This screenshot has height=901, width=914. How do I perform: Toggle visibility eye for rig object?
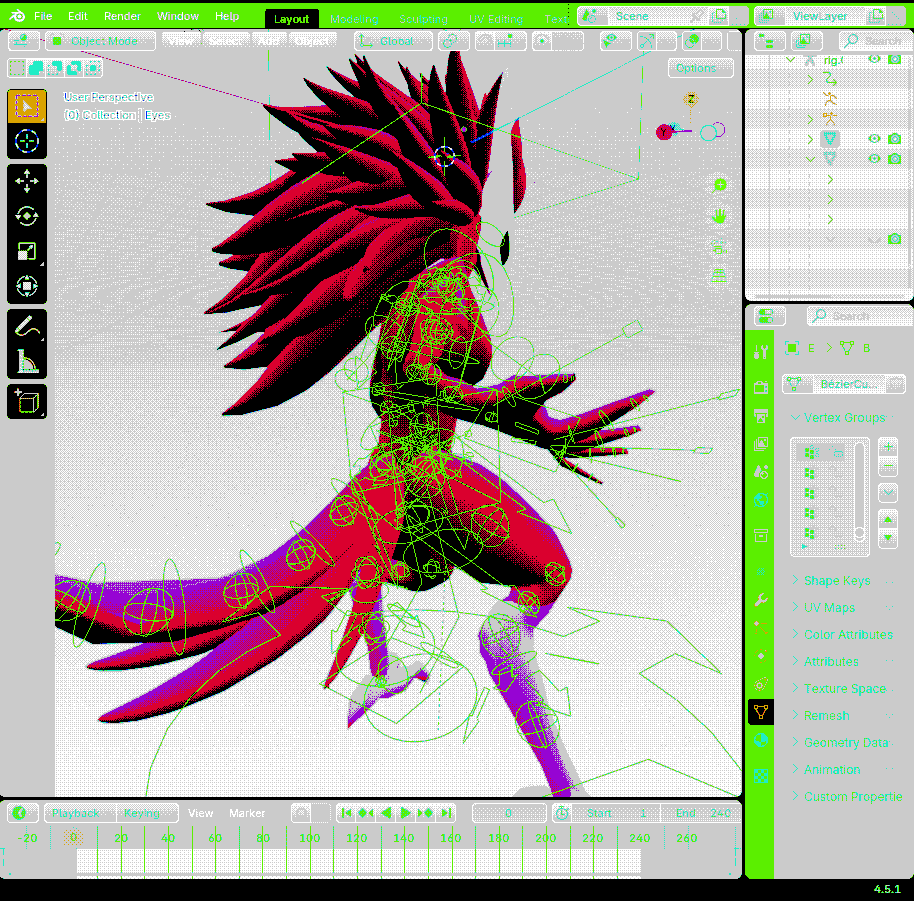874,59
